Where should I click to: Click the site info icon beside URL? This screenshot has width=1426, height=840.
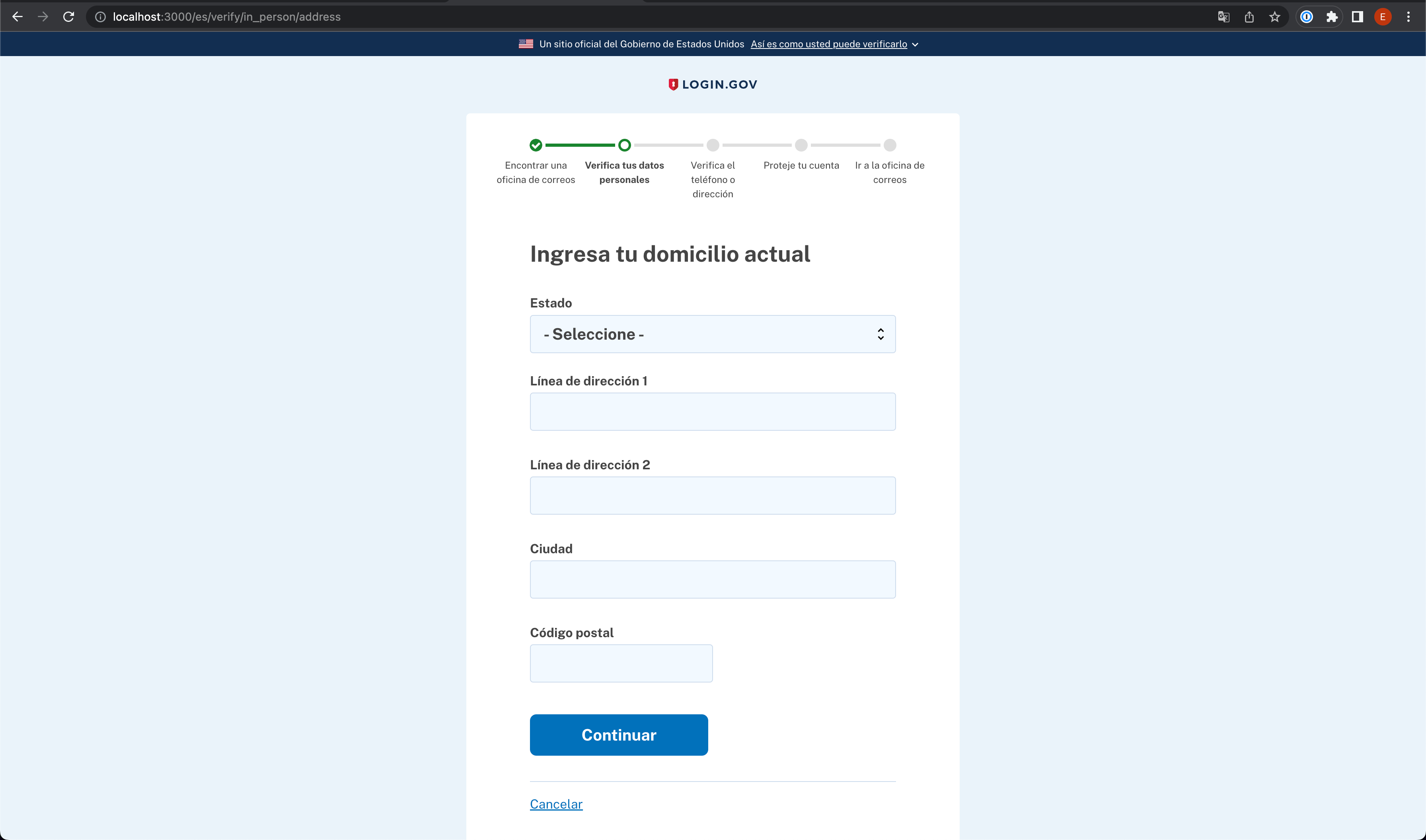[100, 17]
